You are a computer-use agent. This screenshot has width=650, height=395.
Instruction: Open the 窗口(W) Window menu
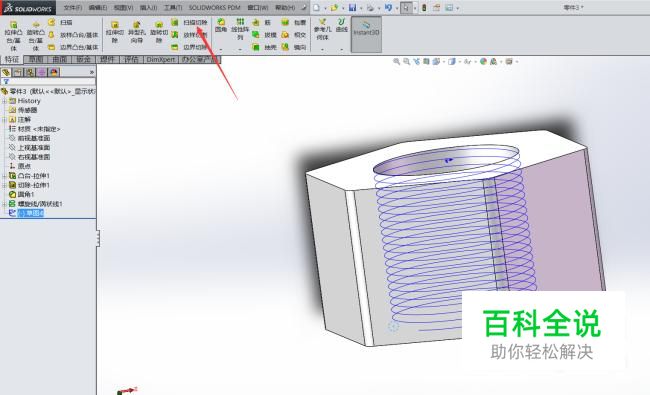tap(257, 7)
